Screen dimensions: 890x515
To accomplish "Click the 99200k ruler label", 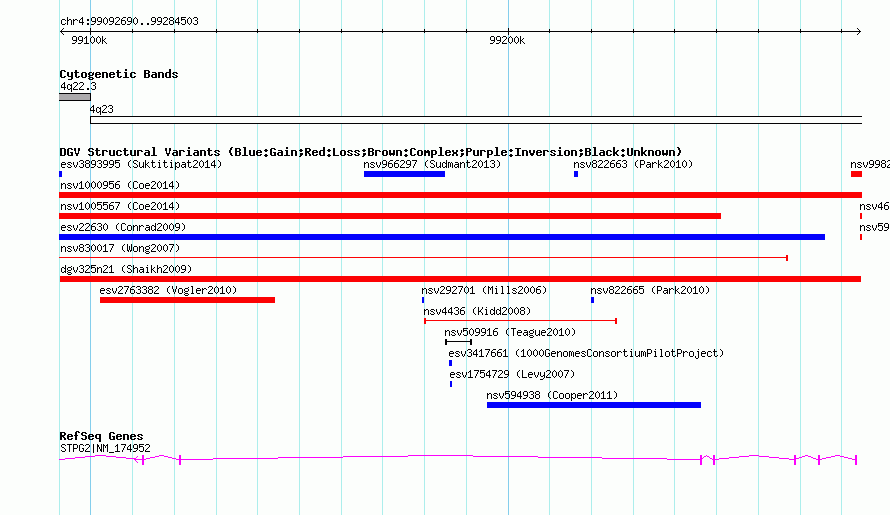I will click(x=507, y=40).
